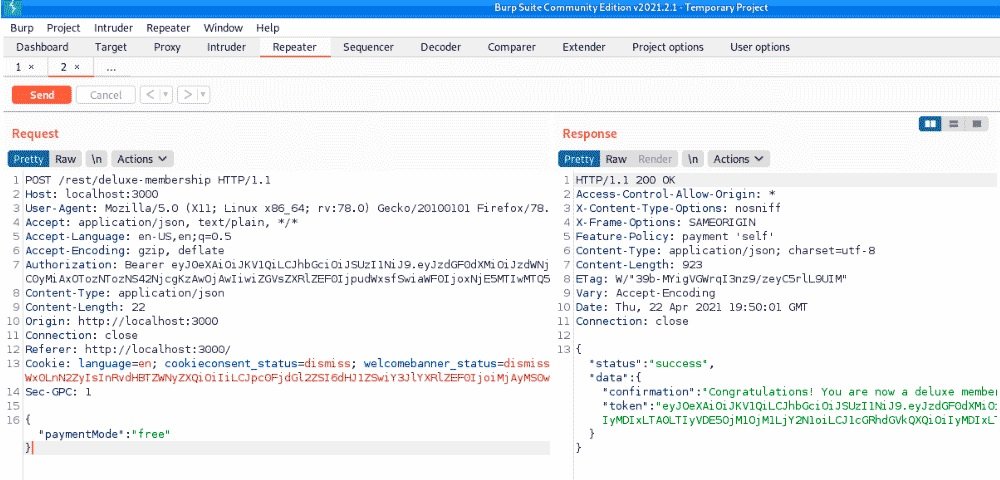Switch to the Extender tab
Screen dimensions: 1000x480
click(584, 47)
